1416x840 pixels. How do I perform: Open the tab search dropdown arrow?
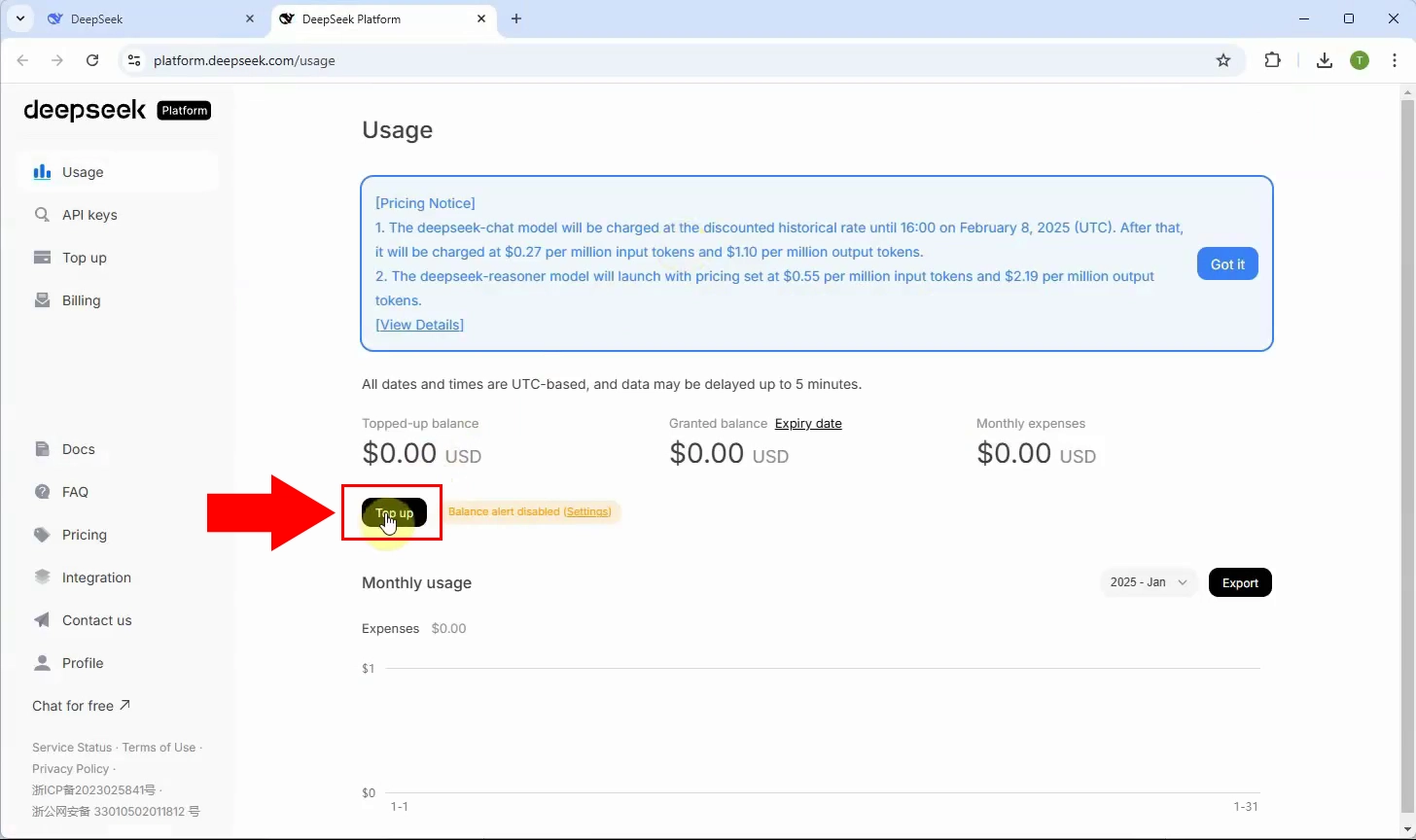pos(19,18)
